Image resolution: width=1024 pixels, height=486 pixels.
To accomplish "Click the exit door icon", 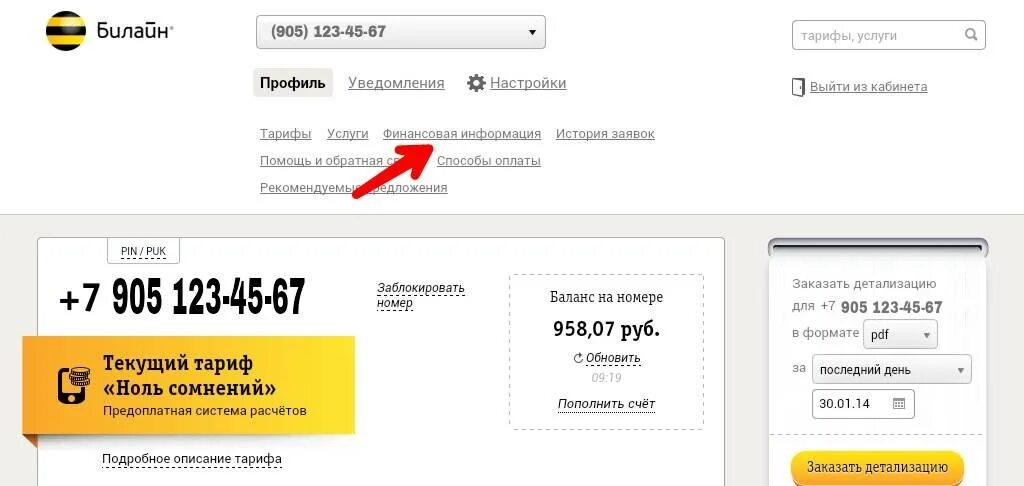I will [x=798, y=87].
